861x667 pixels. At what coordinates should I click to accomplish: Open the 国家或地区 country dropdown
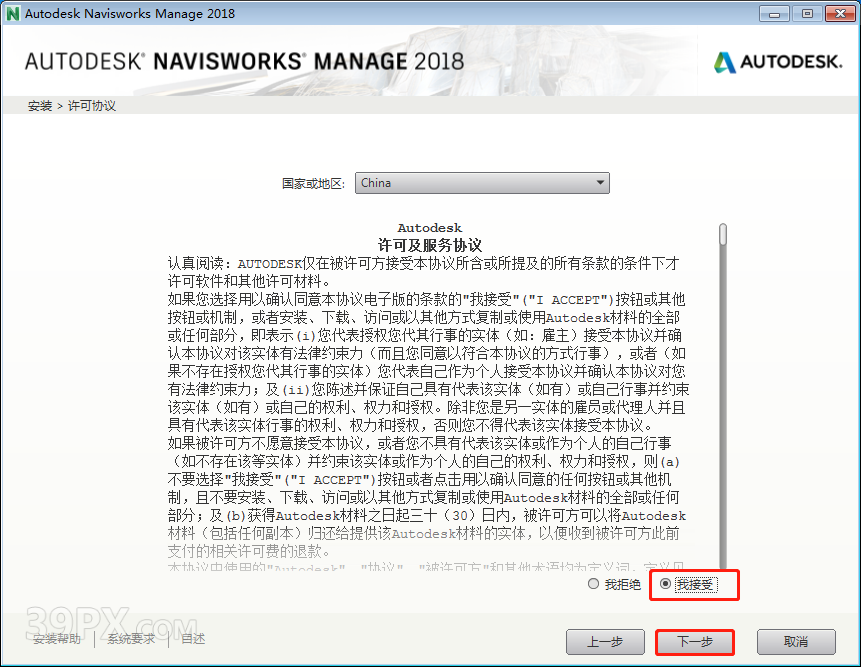pos(482,183)
